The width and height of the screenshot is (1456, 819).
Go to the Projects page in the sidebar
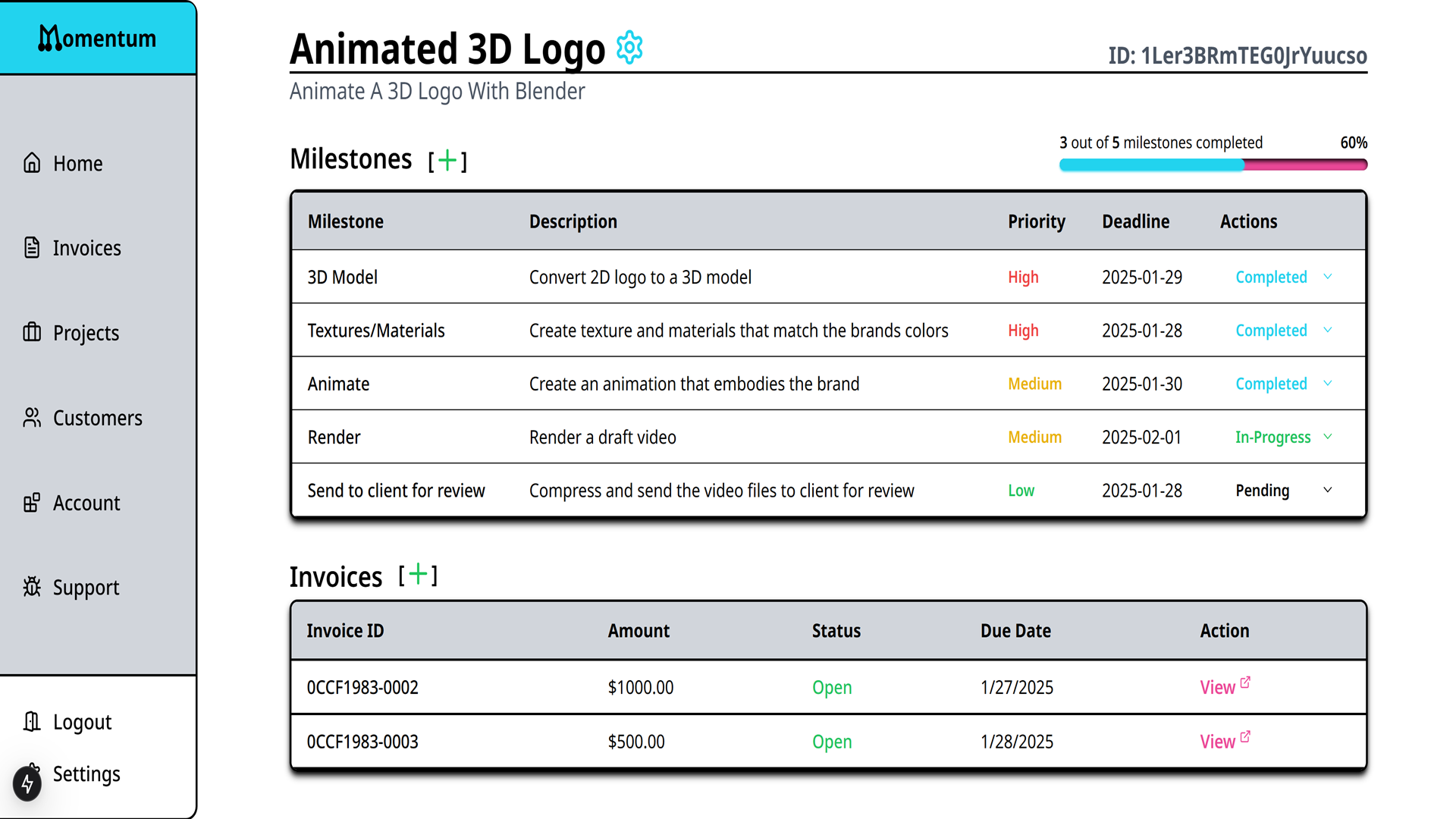(85, 333)
